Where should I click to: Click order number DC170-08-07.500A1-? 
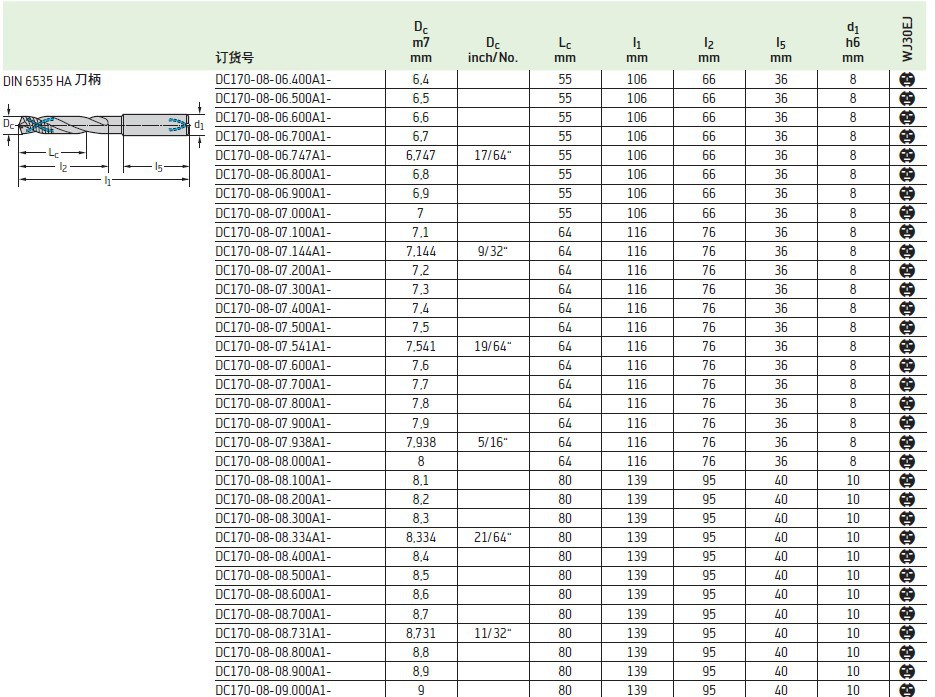[273, 327]
